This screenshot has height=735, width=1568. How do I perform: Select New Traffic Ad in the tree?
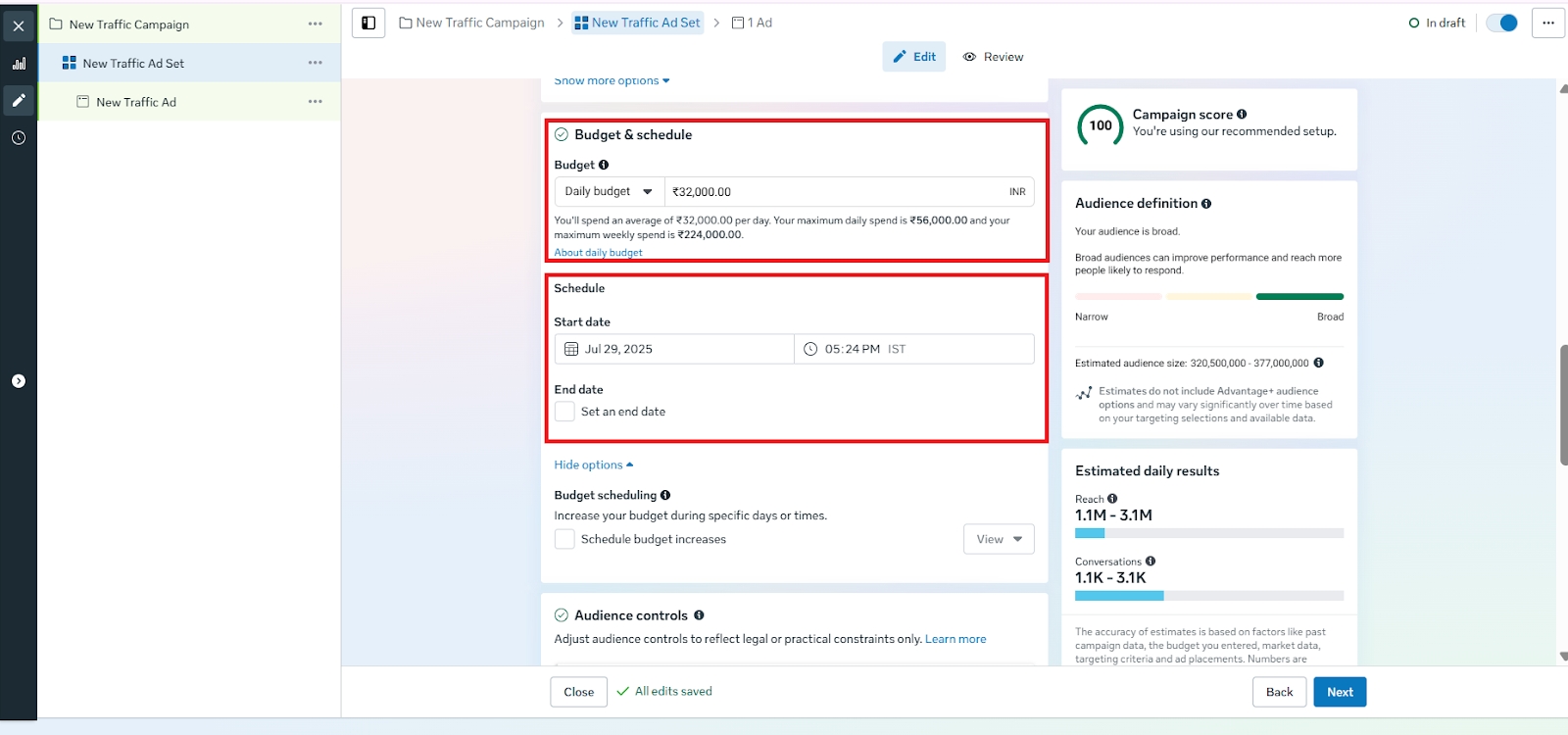tap(136, 102)
